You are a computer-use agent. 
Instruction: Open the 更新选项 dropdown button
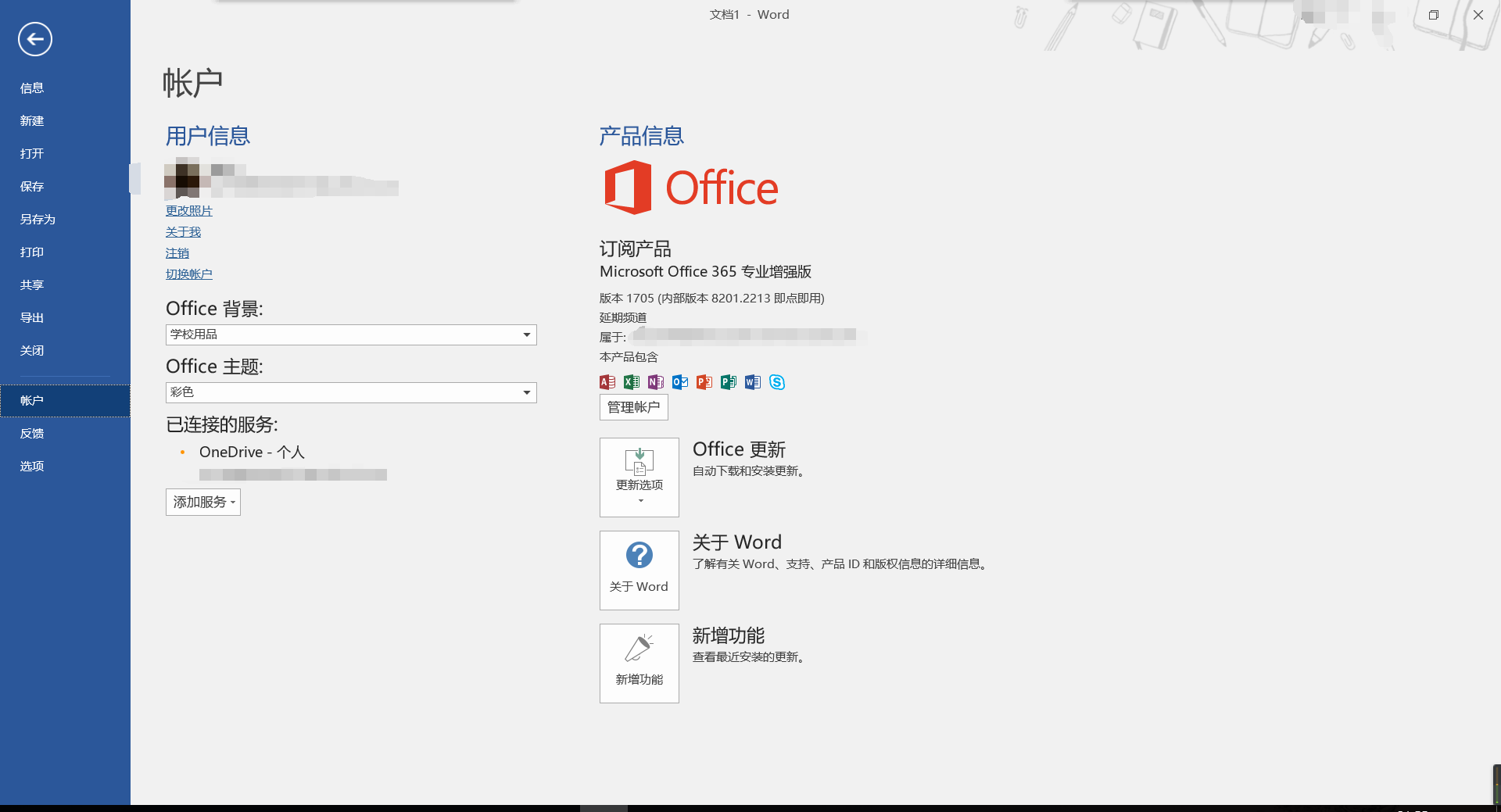[x=639, y=478]
